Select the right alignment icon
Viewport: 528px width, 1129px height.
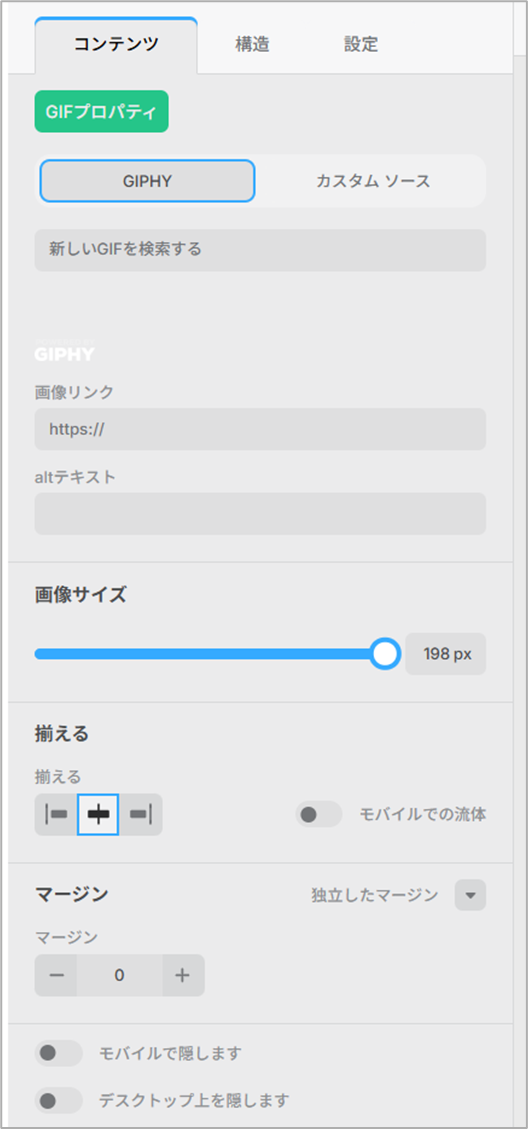coord(140,814)
